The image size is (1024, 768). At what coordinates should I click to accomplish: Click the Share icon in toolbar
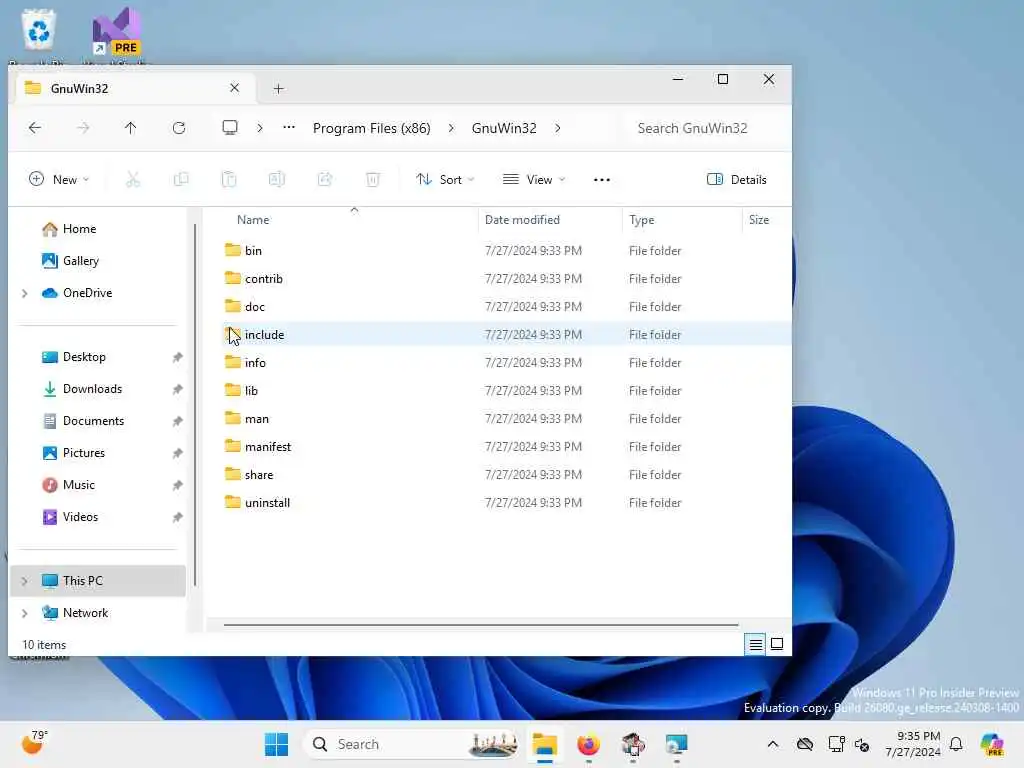pos(325,179)
